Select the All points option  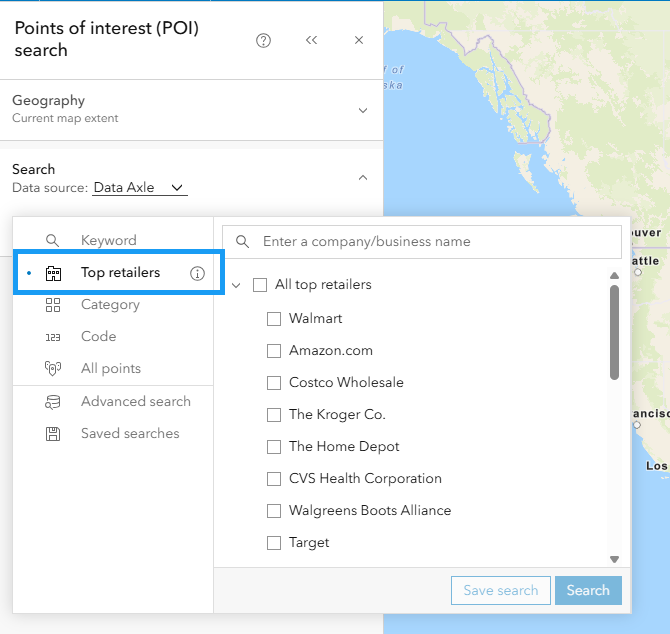click(113, 368)
